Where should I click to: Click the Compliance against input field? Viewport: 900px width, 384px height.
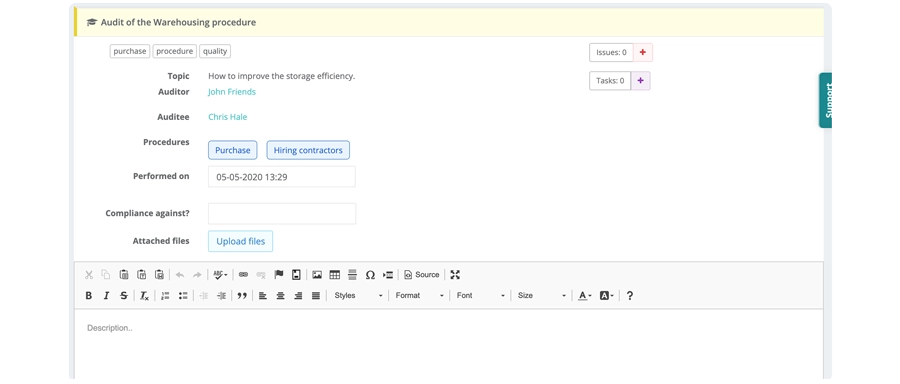pyautogui.click(x=282, y=214)
